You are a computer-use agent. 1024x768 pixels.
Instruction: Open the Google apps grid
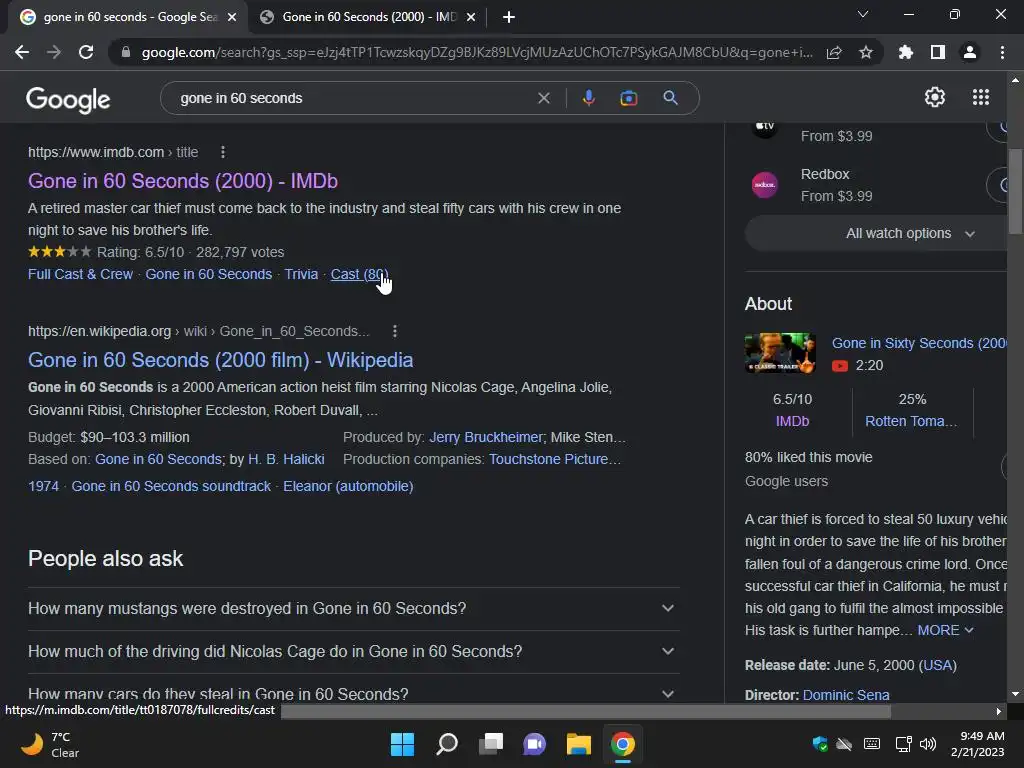pos(981,97)
